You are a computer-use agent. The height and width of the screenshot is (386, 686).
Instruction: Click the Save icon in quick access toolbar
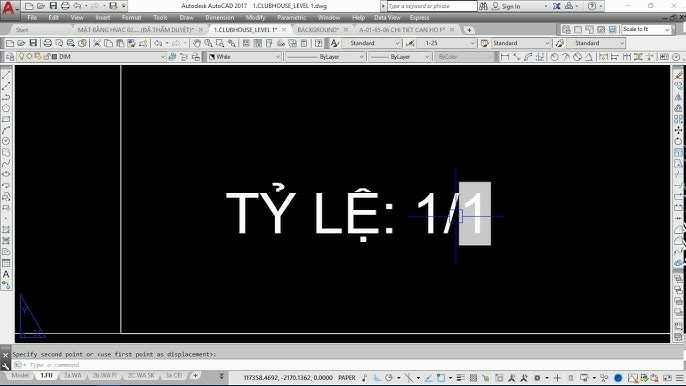53,6
